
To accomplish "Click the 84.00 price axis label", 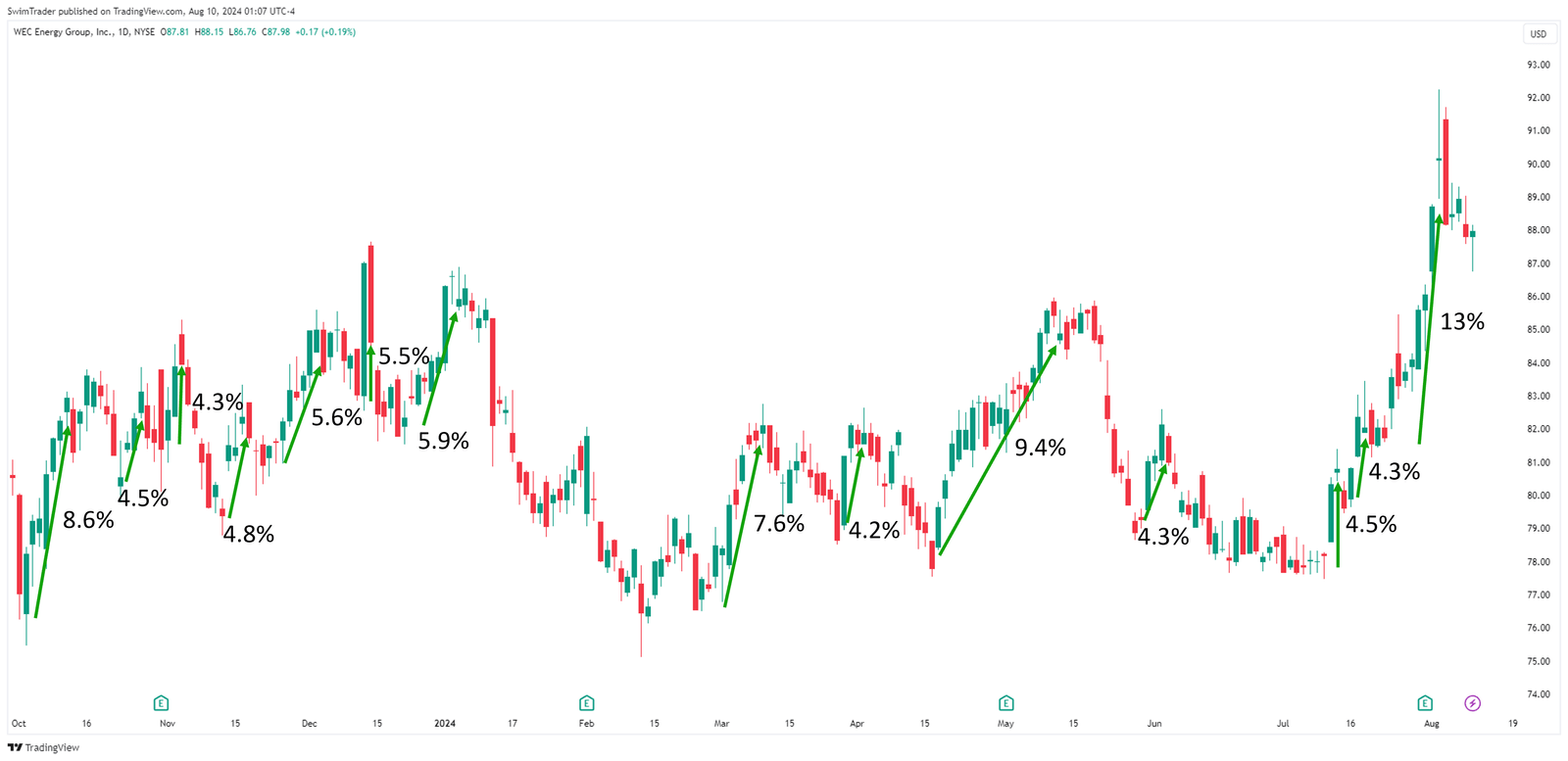I will coord(1539,363).
